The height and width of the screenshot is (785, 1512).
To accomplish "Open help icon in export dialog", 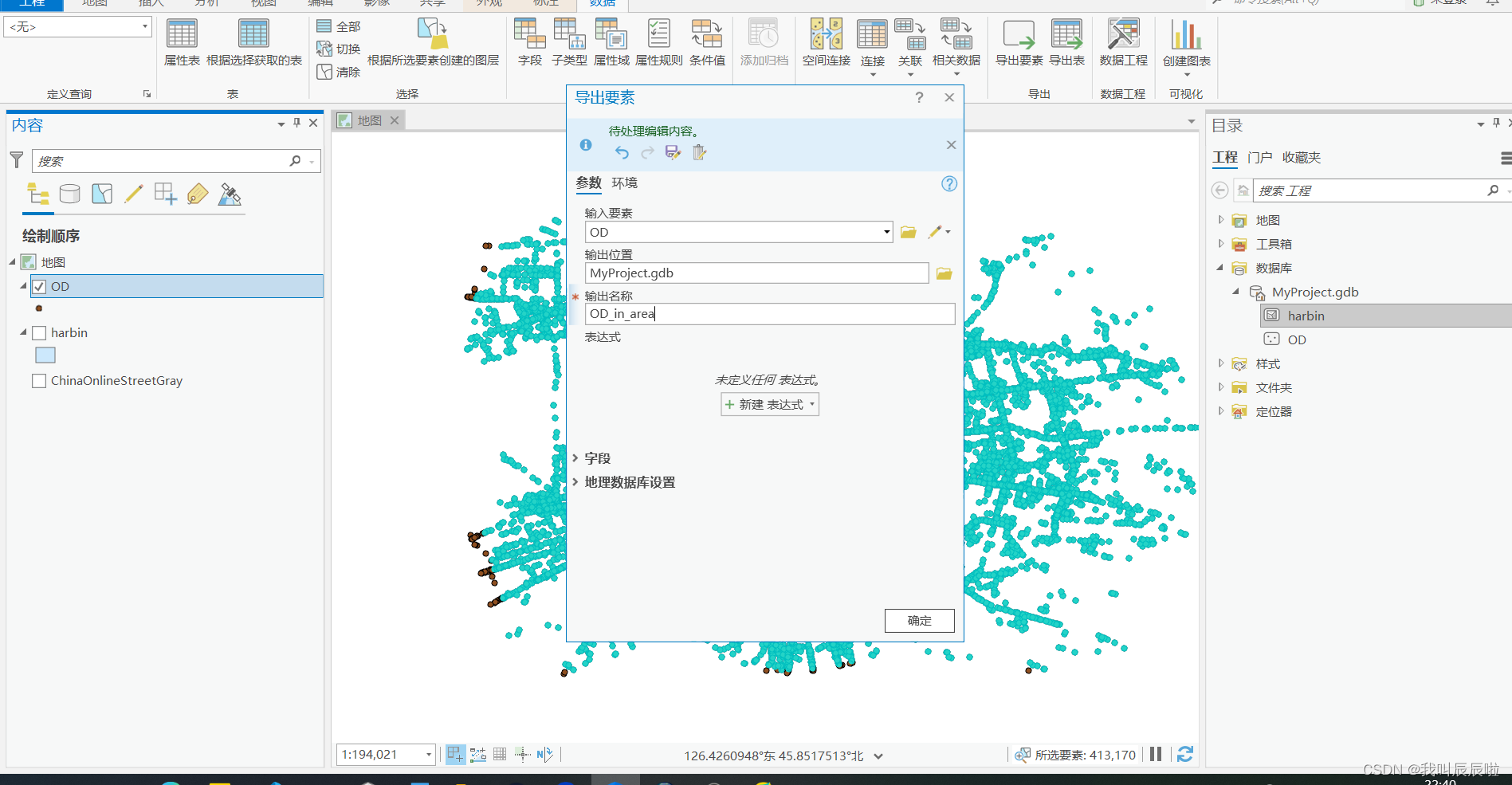I will tap(948, 184).
